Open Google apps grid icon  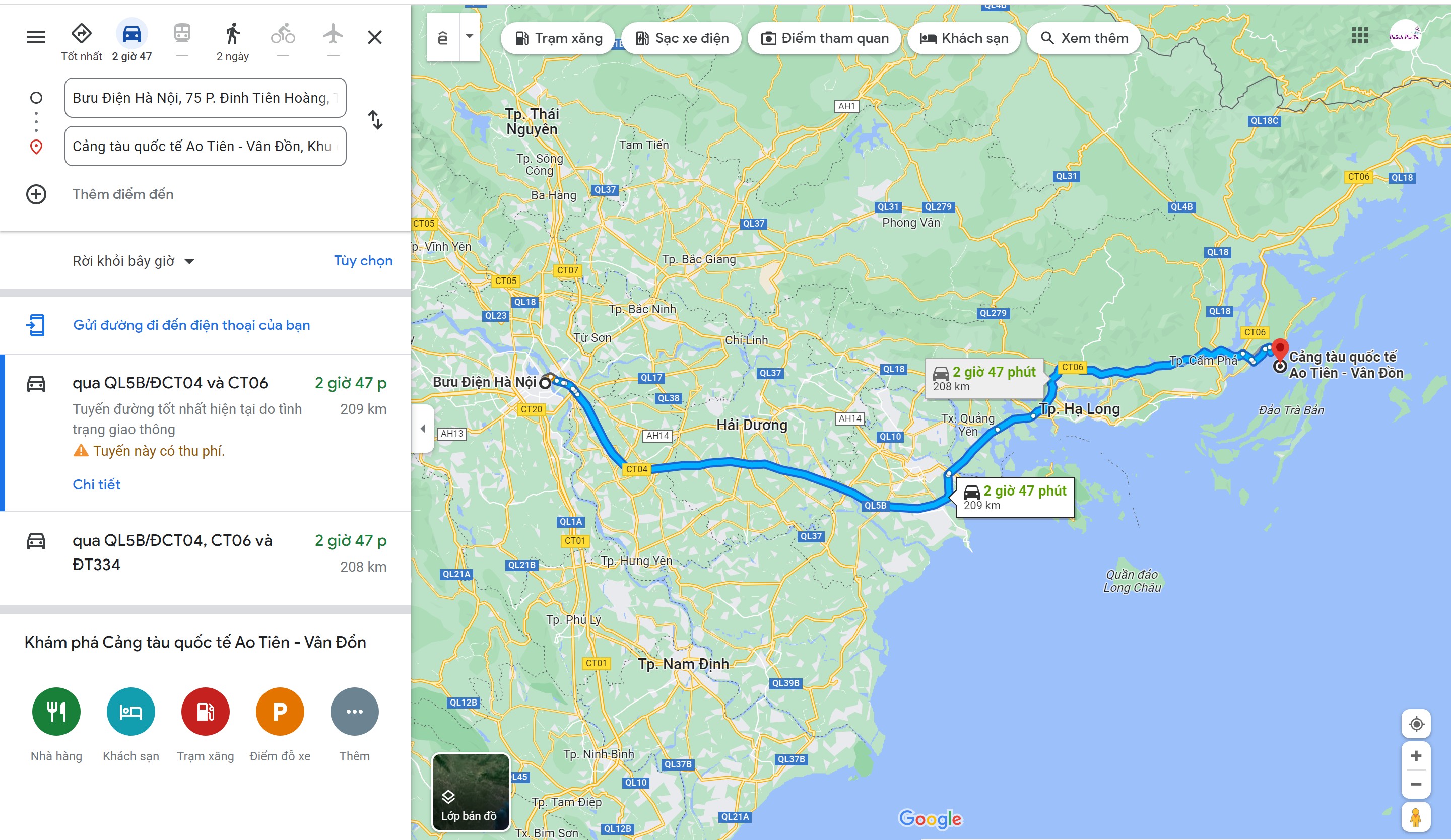tap(1360, 36)
